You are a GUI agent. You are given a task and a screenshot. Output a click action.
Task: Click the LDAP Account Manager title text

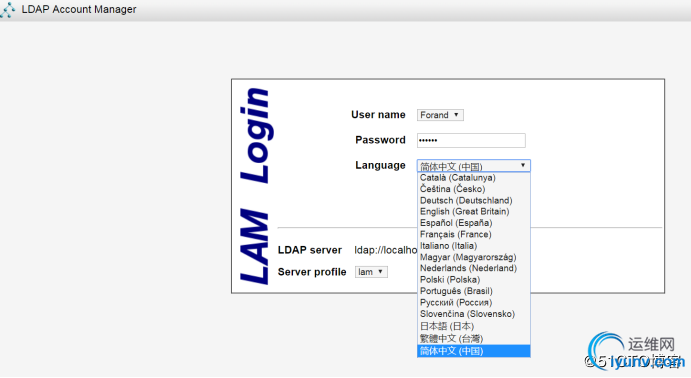click(79, 9)
